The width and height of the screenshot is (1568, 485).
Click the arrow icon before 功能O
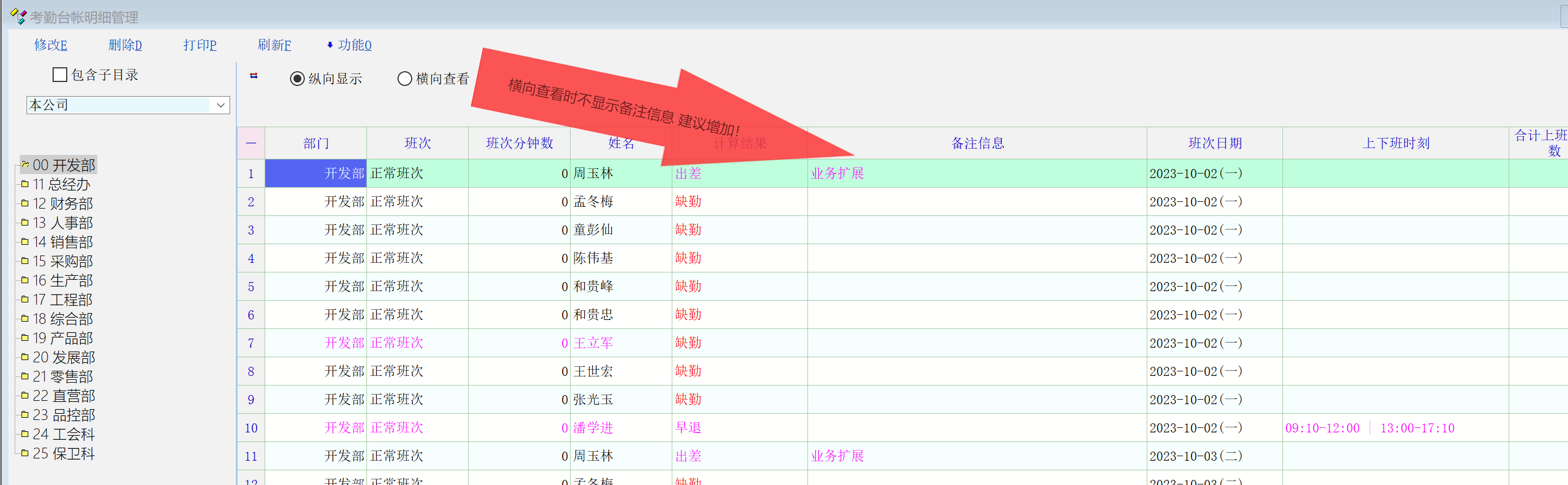click(x=330, y=45)
